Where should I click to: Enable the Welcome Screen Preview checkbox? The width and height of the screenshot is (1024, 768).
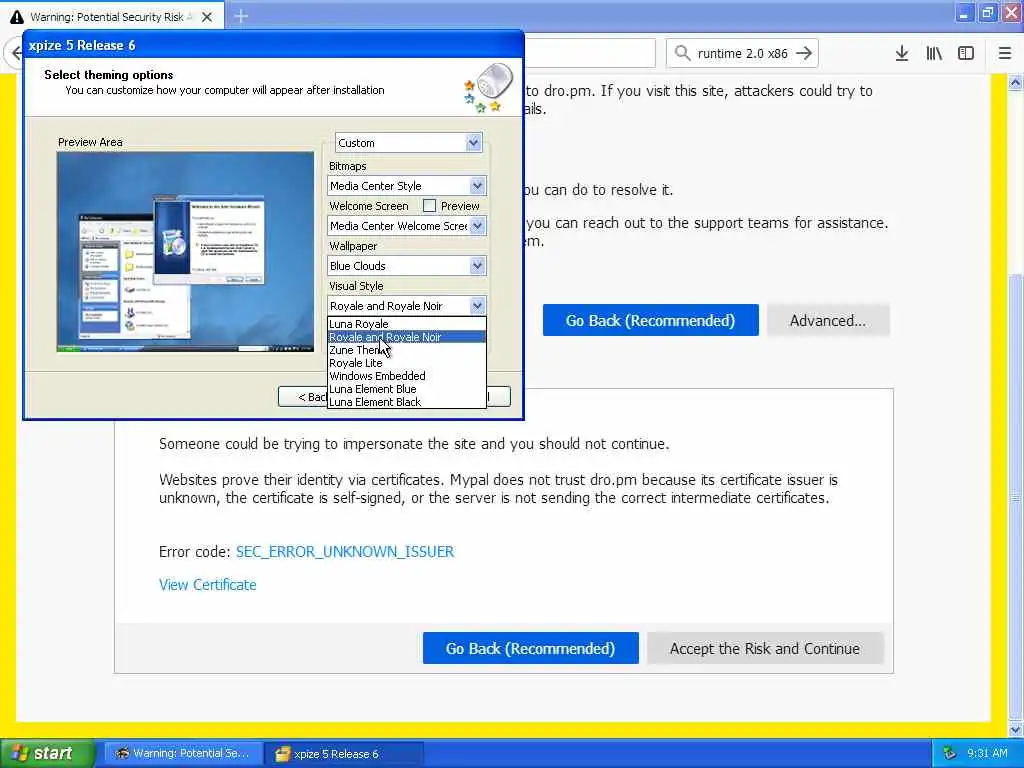point(429,206)
